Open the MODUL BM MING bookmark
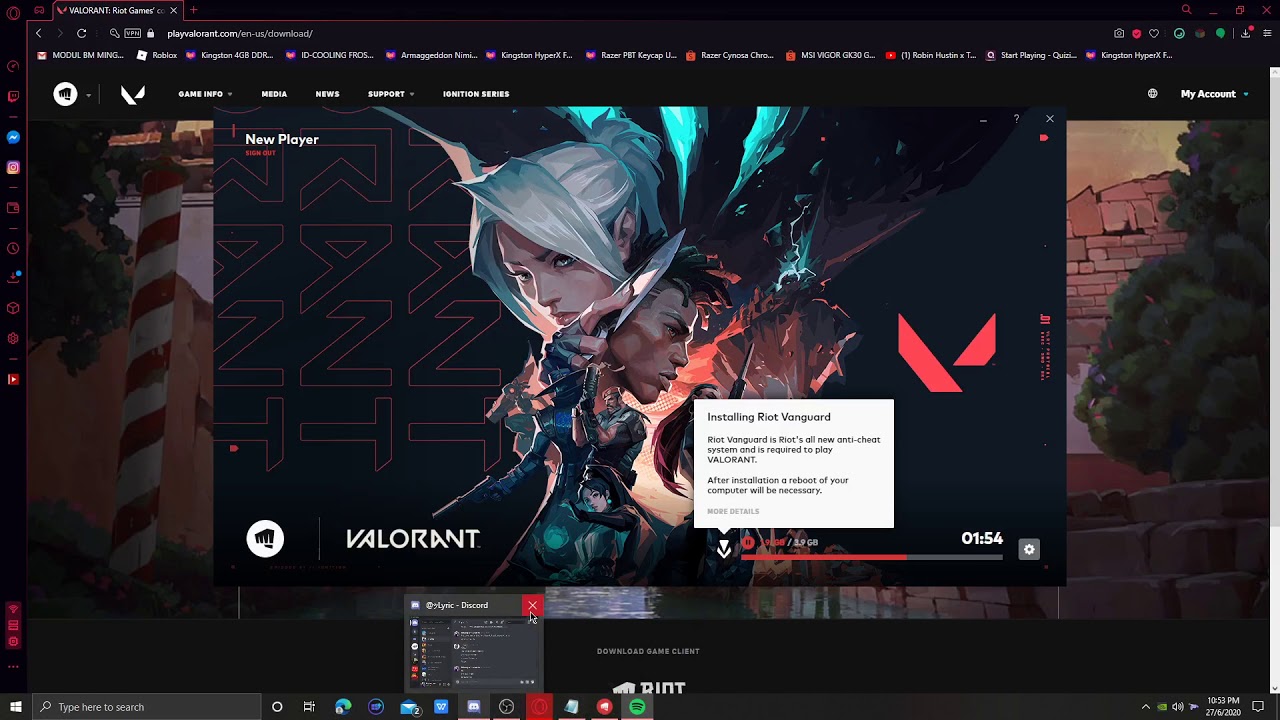 (80, 55)
